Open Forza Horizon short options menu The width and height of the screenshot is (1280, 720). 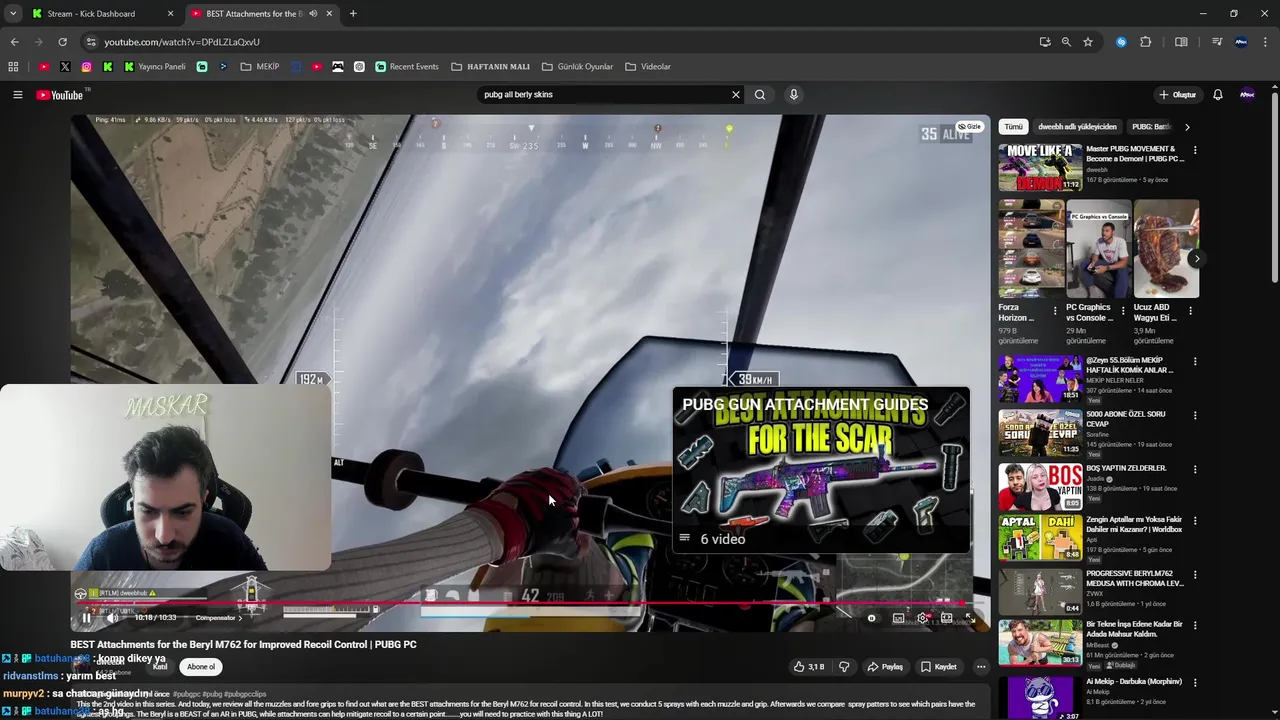1055,311
